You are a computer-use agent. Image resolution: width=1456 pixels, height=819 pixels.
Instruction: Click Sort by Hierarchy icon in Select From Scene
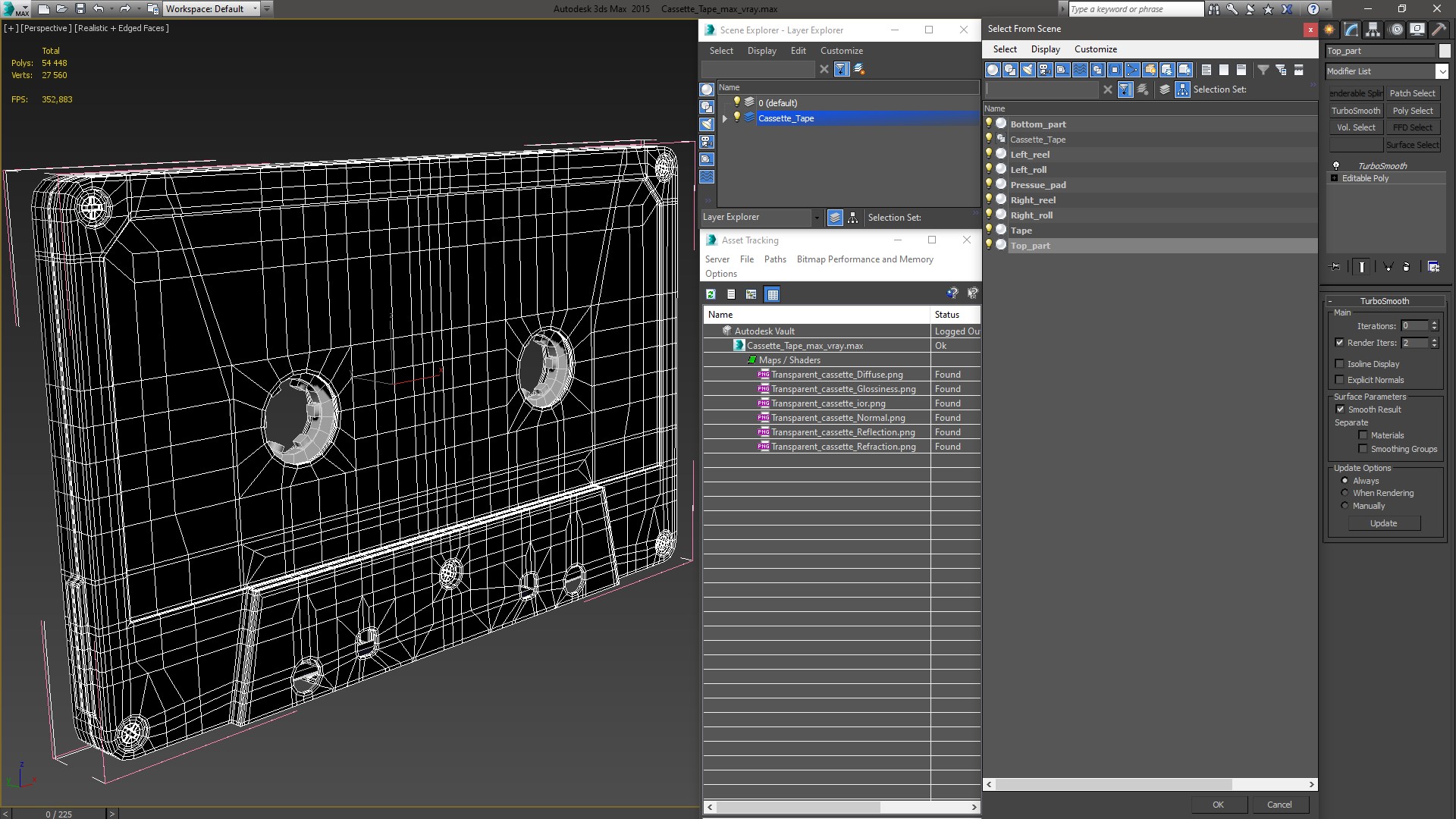[x=1182, y=89]
